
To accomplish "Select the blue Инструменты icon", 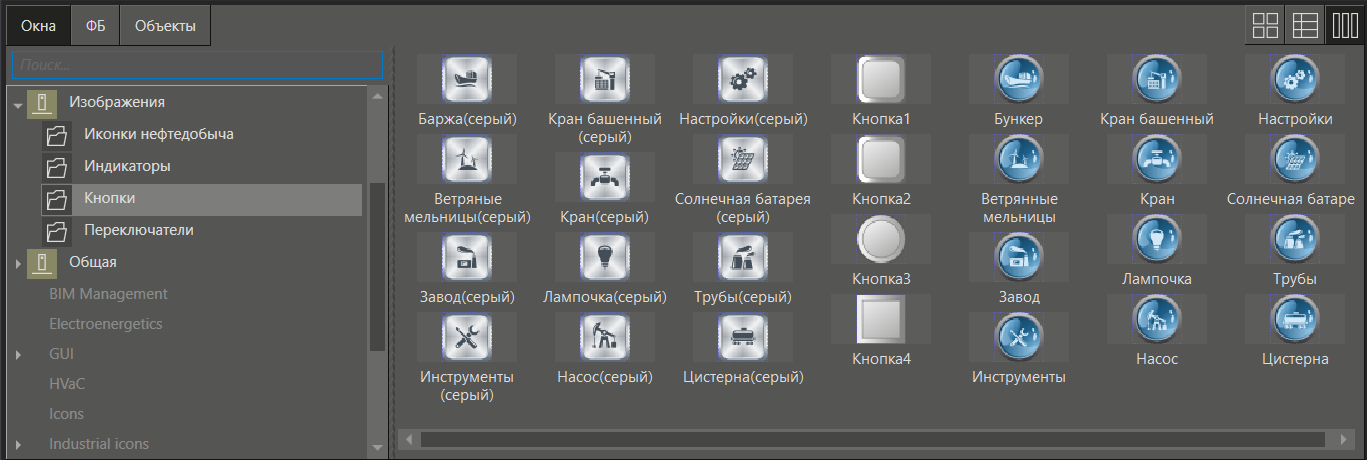I will (x=1019, y=336).
